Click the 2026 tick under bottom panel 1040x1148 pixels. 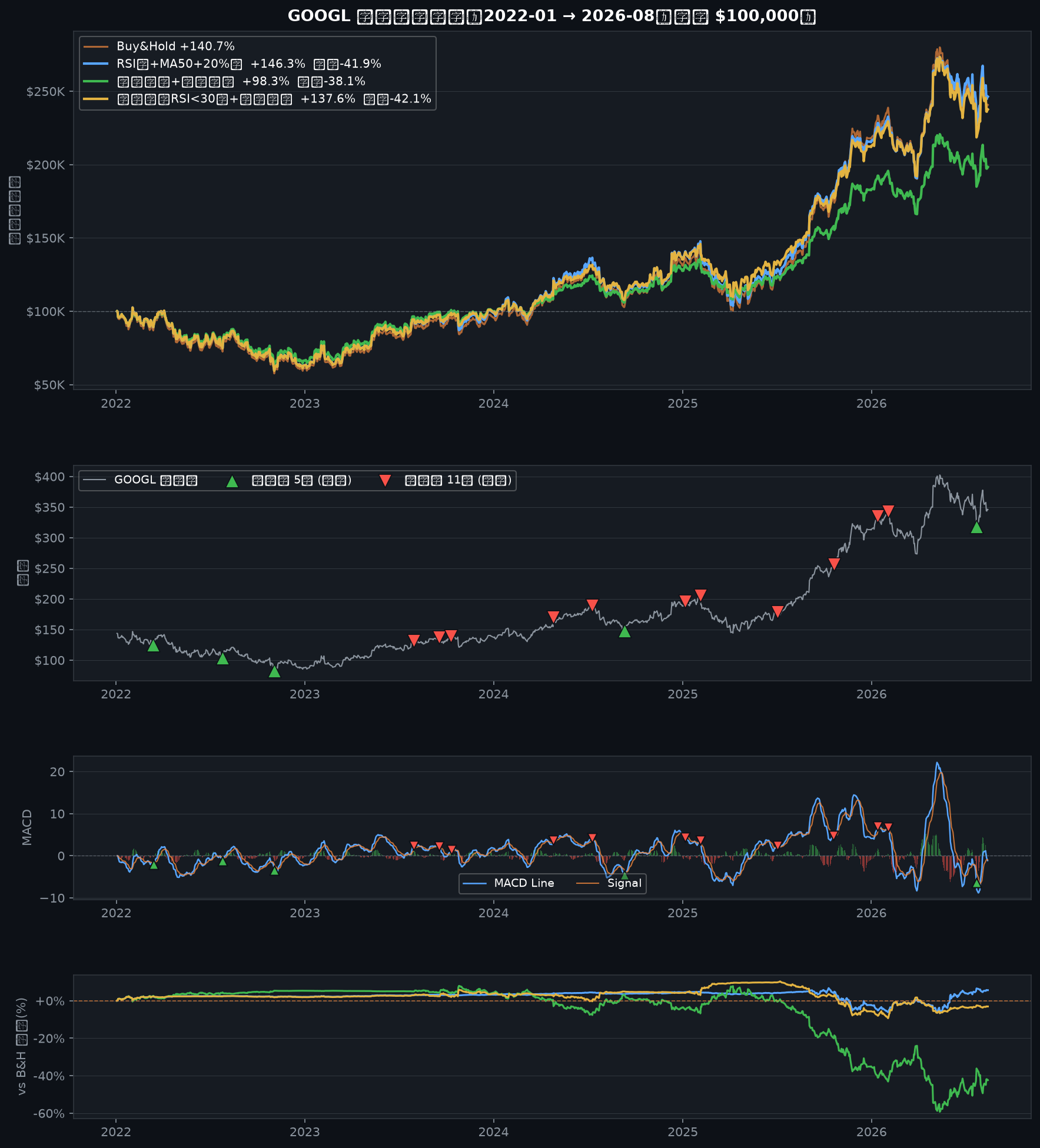[x=871, y=1132]
